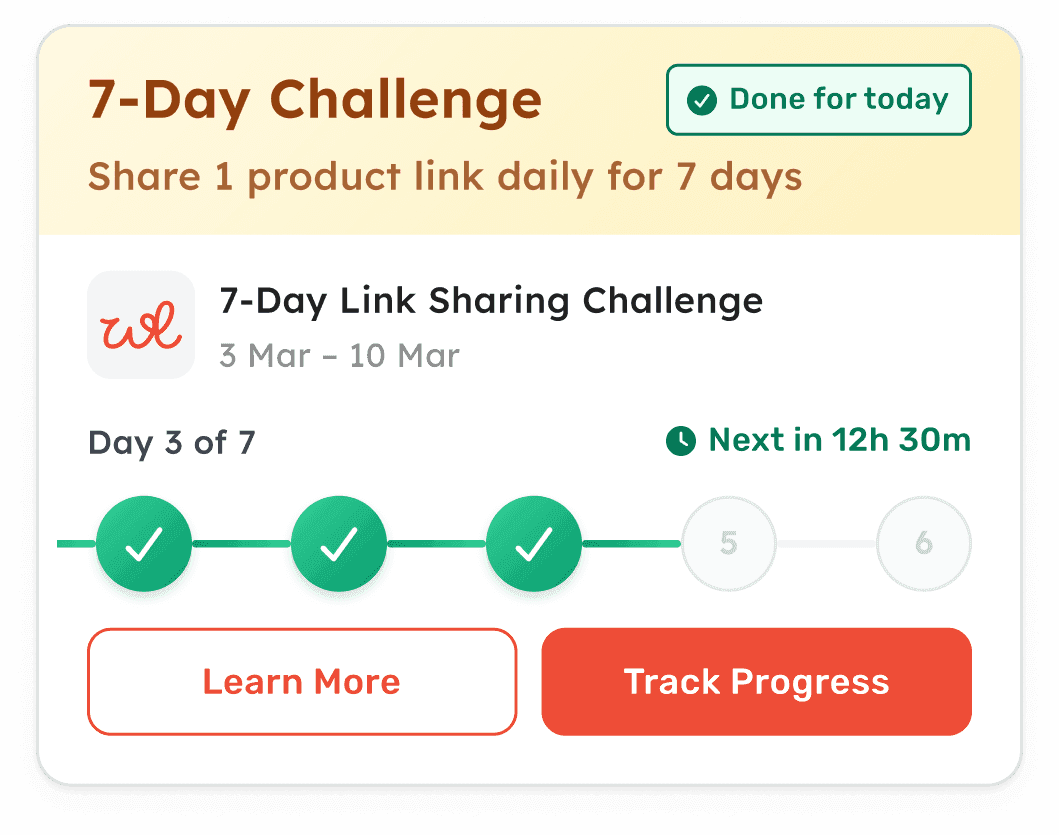Viewport: 1059px width, 835px height.
Task: Open Track Progress
Action: 756,682
